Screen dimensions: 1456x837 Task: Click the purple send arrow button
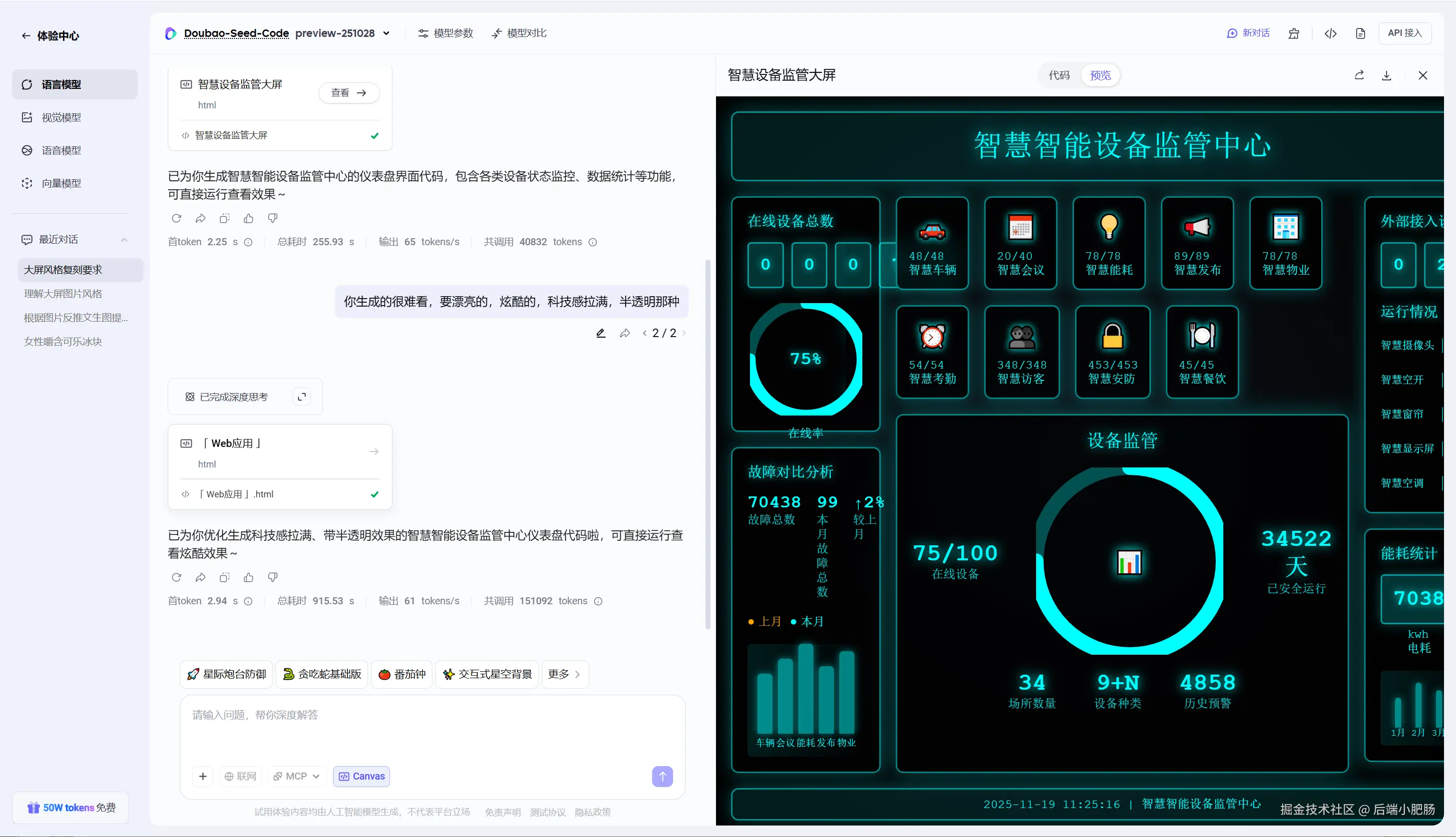pyautogui.click(x=662, y=777)
